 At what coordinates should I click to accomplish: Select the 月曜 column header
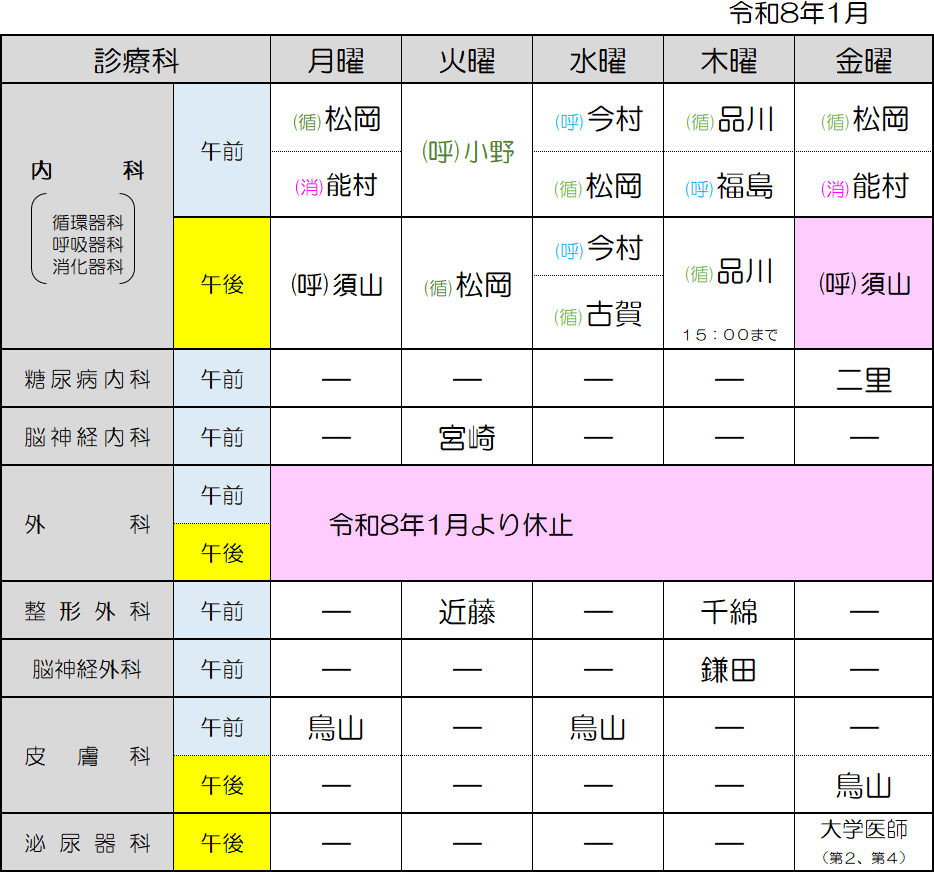pyautogui.click(x=336, y=61)
